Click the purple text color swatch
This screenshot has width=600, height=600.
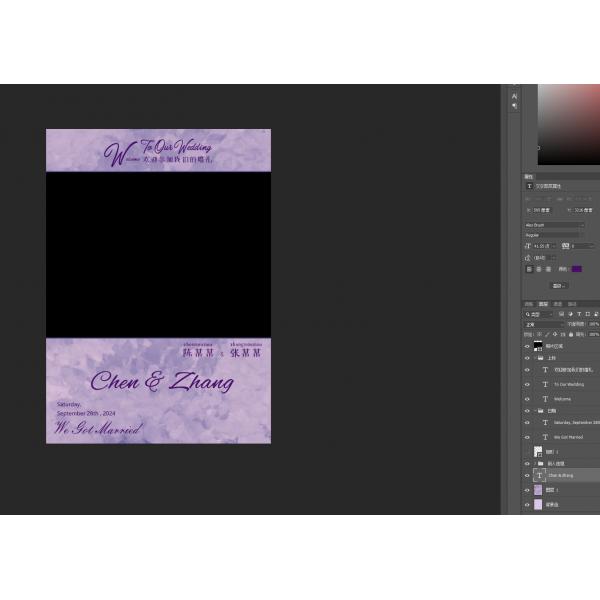(x=577, y=268)
